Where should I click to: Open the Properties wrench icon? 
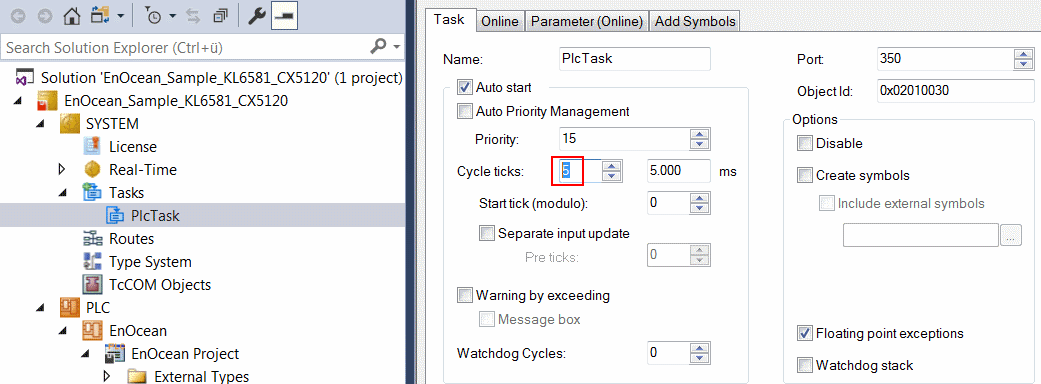coord(256,17)
